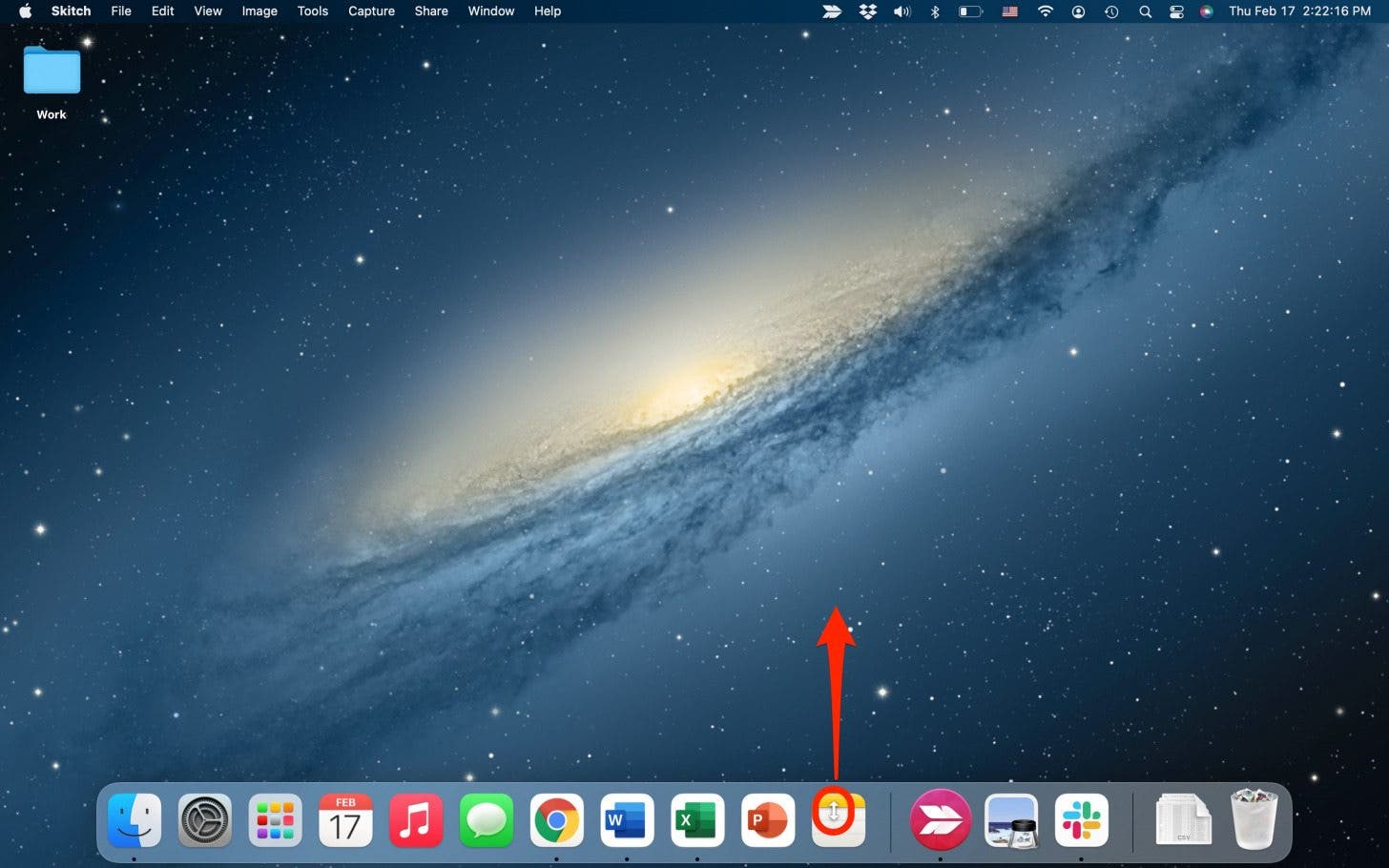Open the US keyboard input source menu
Image resolution: width=1389 pixels, height=868 pixels.
coord(1009,11)
